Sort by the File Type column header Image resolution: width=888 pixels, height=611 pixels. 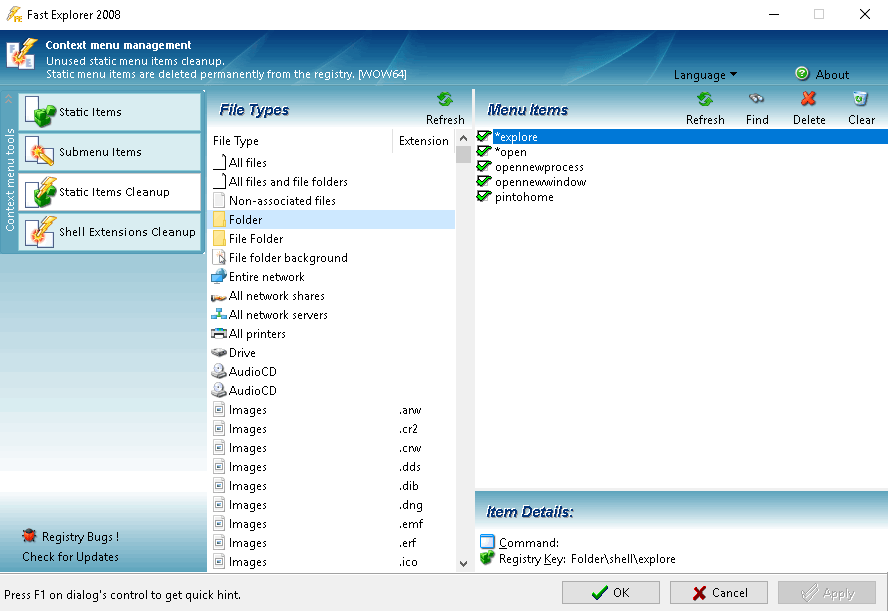pos(301,141)
